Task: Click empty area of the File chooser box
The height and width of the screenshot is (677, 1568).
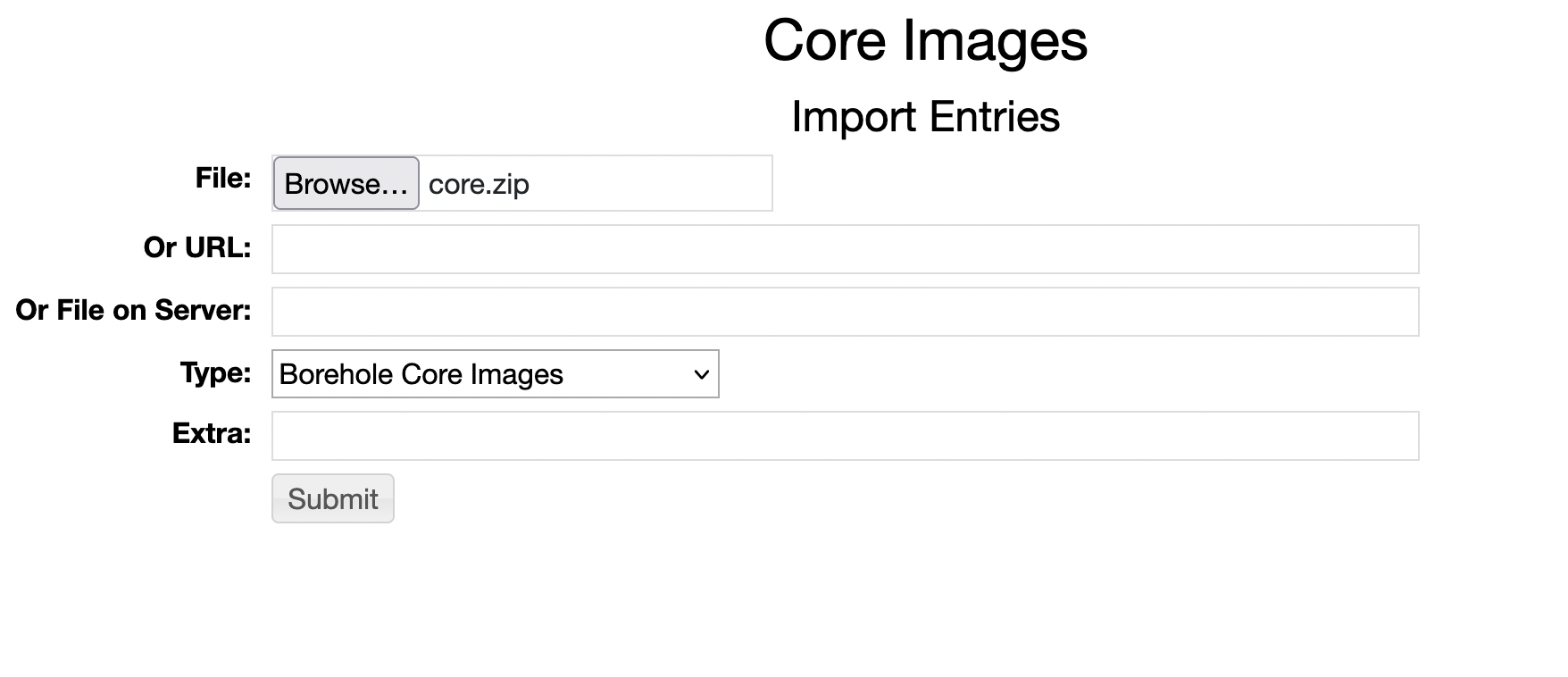Action: 652,184
